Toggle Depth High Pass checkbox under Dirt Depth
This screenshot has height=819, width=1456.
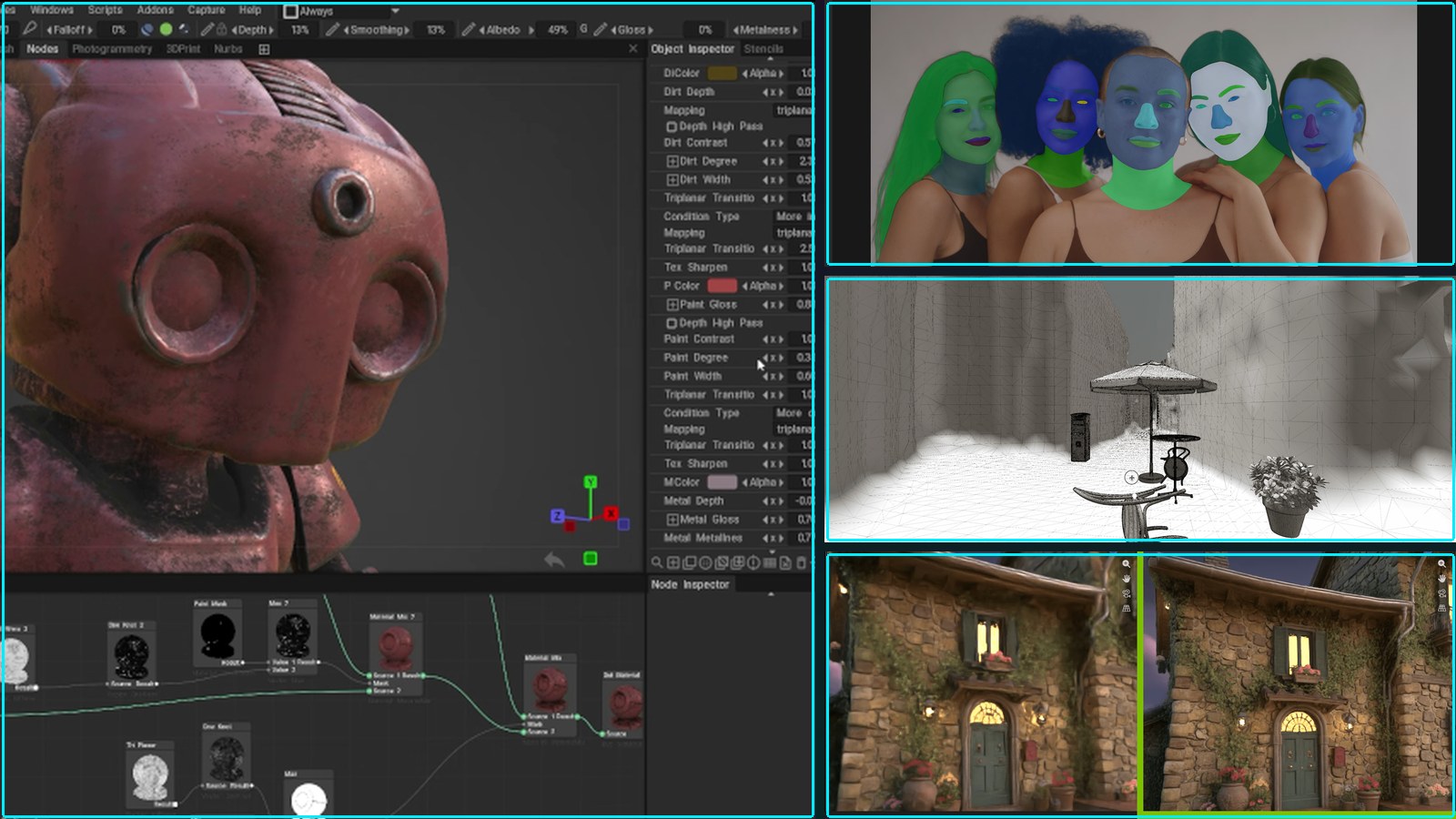672,126
